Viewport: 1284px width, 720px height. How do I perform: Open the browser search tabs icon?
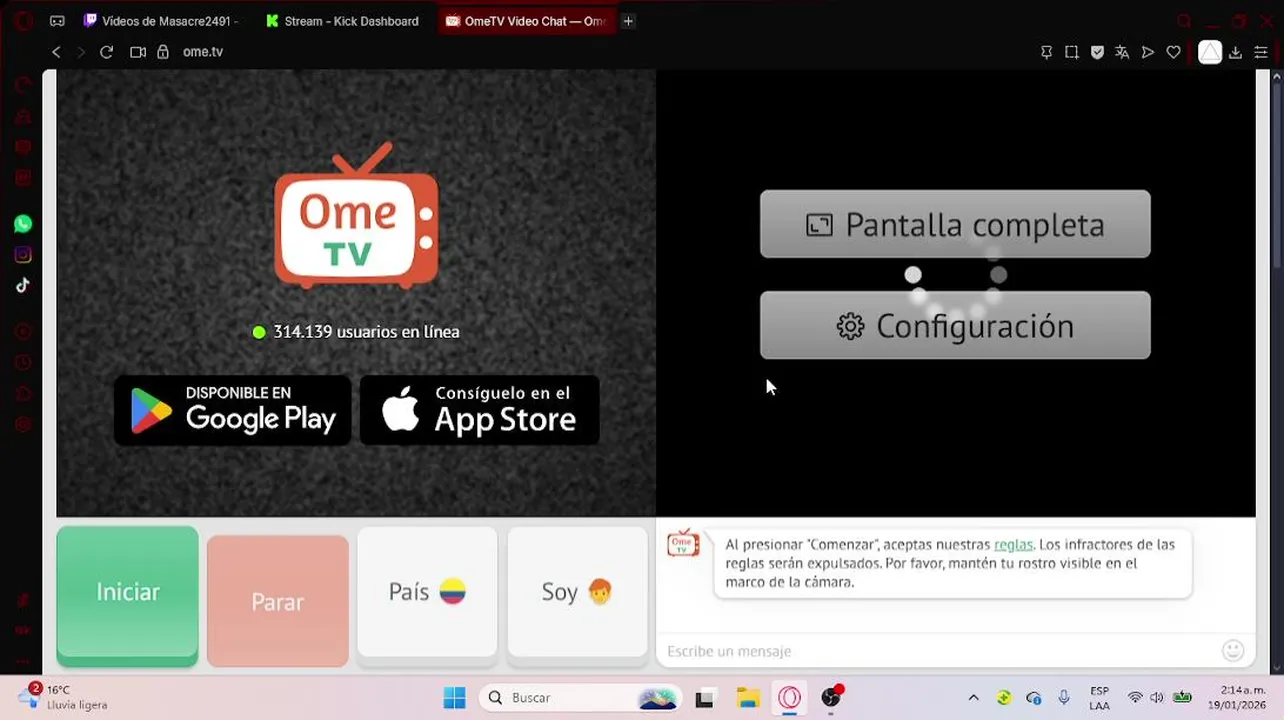click(x=1184, y=21)
